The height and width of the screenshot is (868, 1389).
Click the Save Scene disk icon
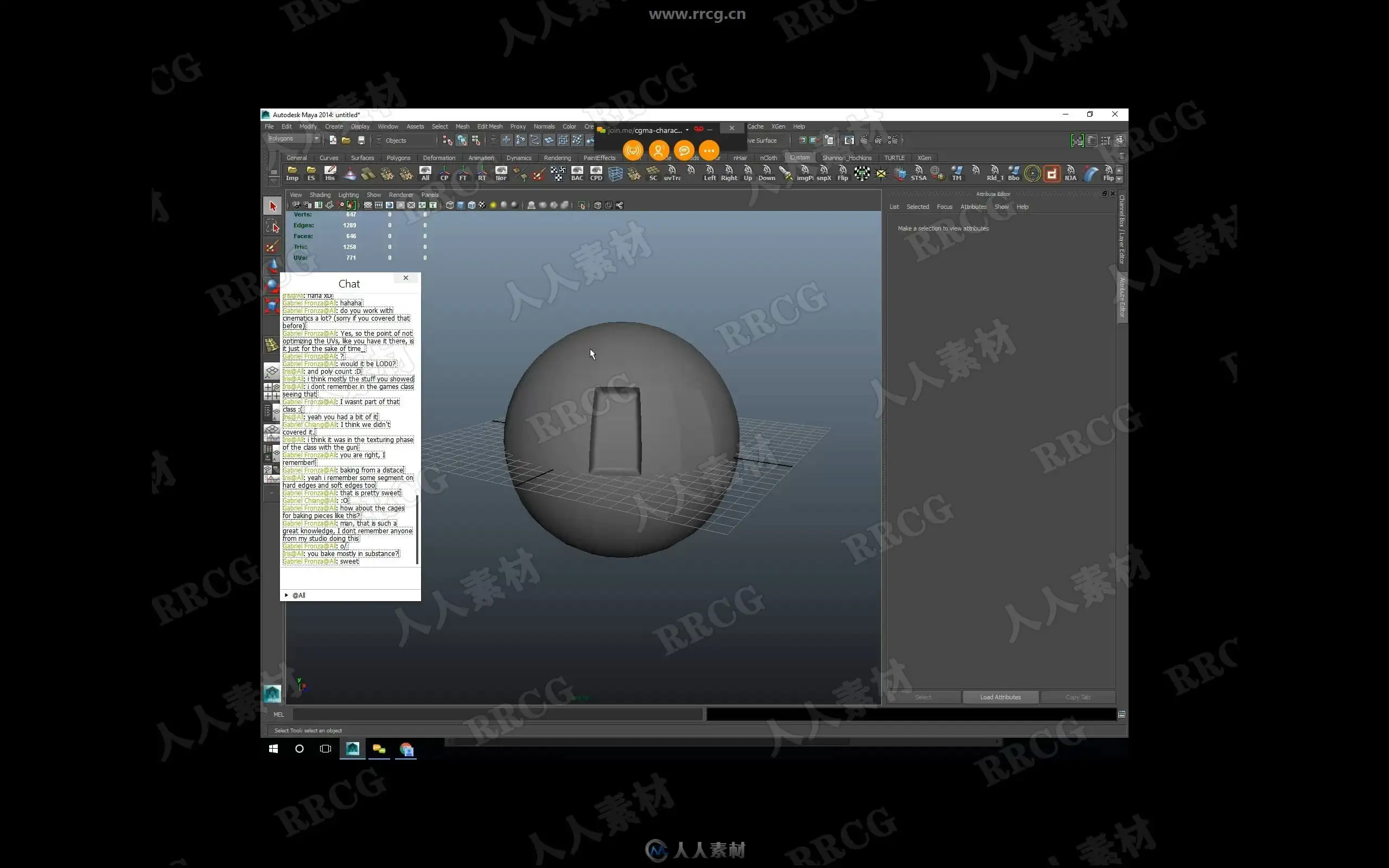[x=361, y=140]
